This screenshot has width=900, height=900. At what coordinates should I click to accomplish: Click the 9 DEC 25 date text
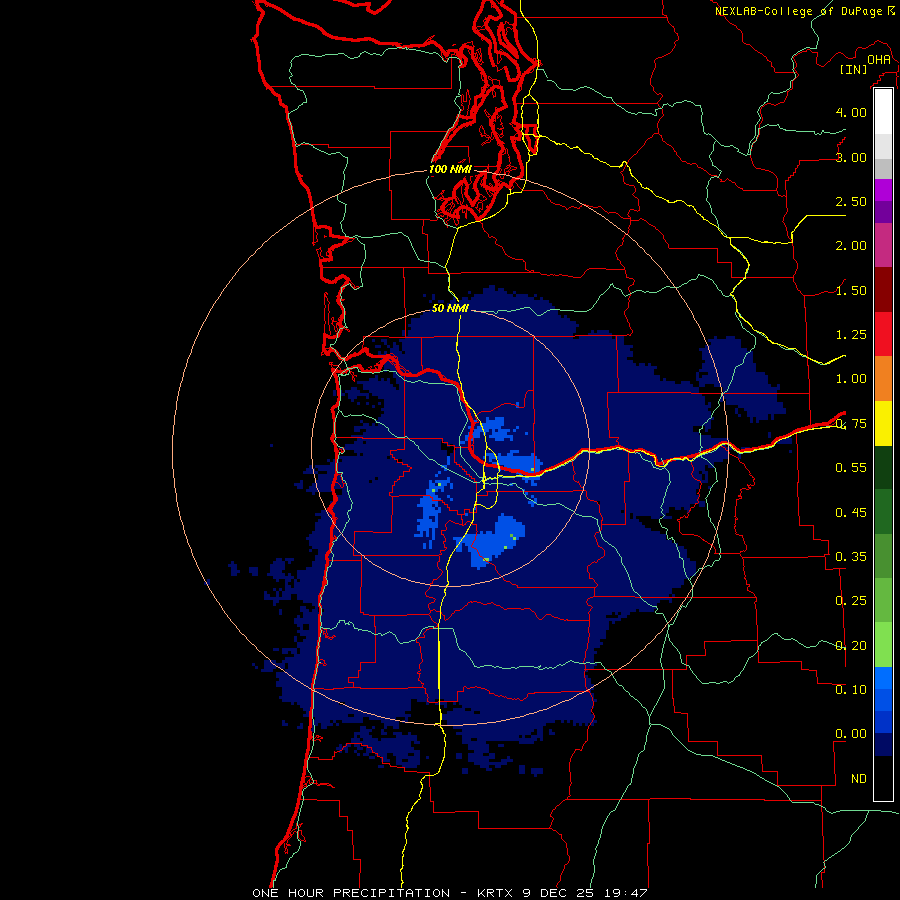tap(558, 893)
